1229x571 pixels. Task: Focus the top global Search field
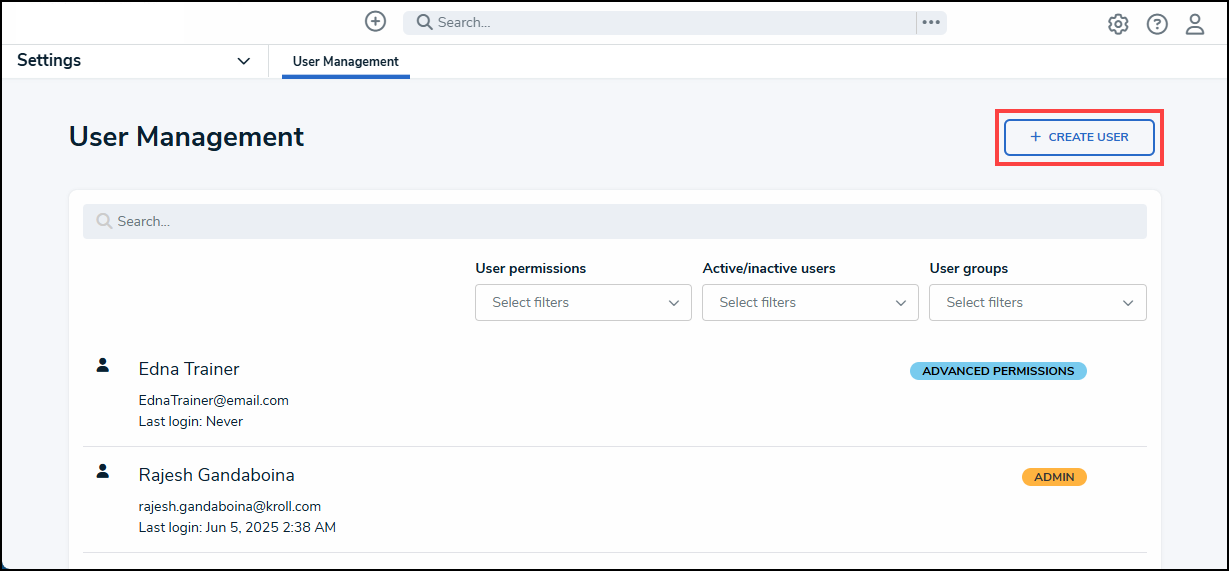tap(660, 22)
